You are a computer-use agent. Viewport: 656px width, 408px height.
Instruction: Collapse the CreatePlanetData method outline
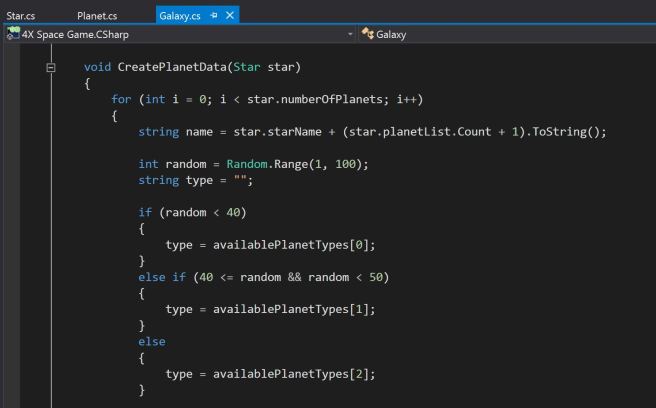(50, 68)
